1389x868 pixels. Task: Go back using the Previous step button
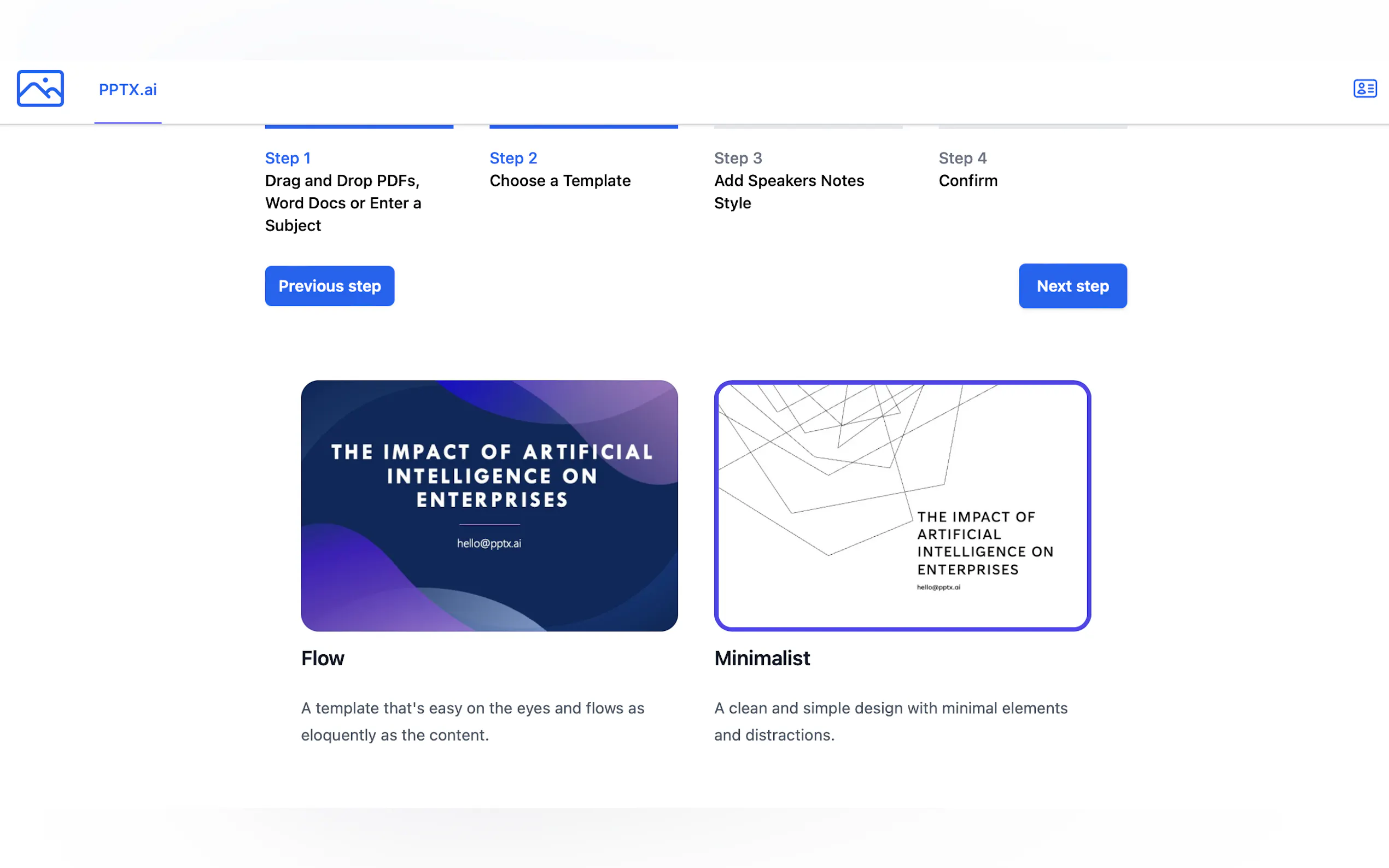tap(329, 286)
